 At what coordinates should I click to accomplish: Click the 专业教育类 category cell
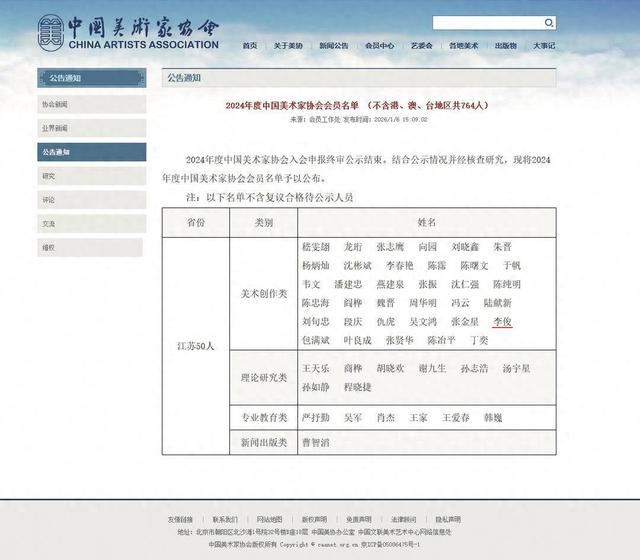(x=264, y=418)
